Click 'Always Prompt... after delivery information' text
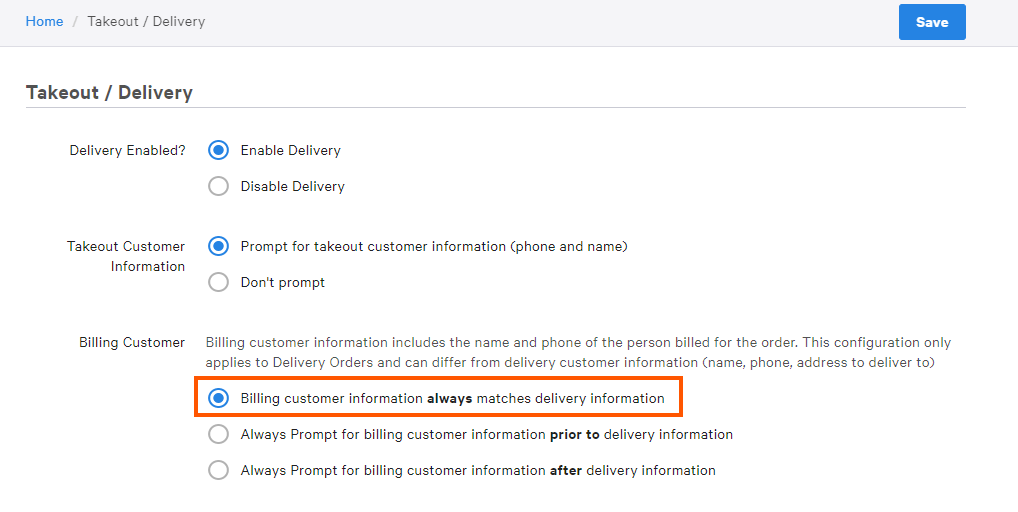The image size is (1018, 512). (478, 470)
